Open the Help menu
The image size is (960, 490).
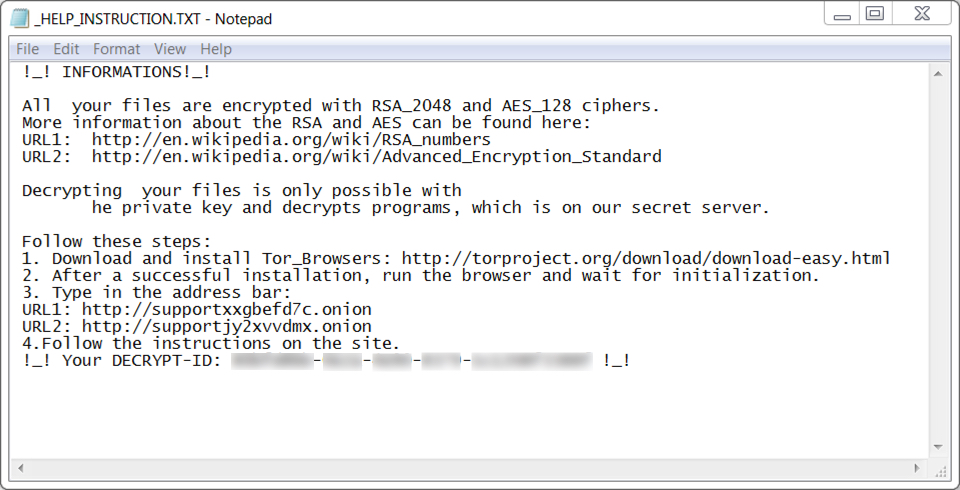pyautogui.click(x=216, y=49)
